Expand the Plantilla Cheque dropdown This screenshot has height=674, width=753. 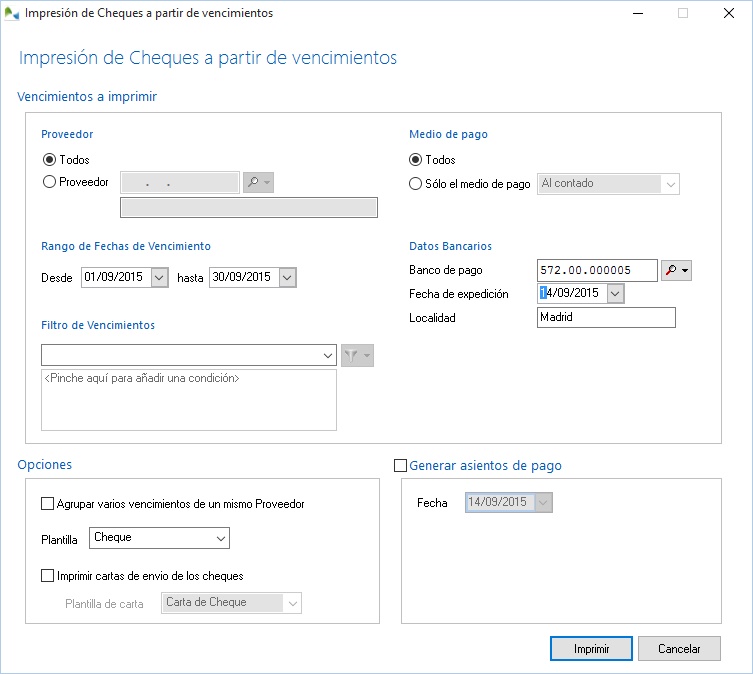point(220,538)
